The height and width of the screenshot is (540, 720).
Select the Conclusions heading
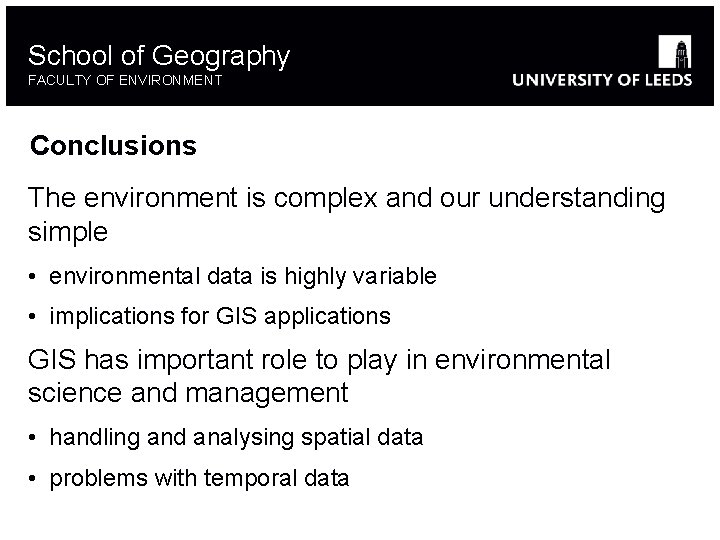pyautogui.click(x=113, y=146)
